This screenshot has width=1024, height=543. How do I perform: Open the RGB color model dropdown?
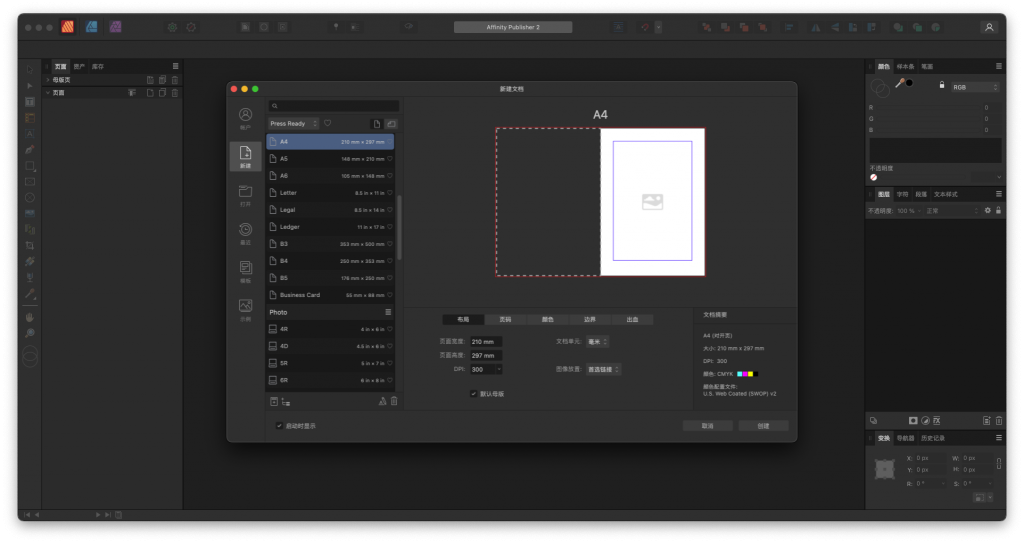(975, 87)
